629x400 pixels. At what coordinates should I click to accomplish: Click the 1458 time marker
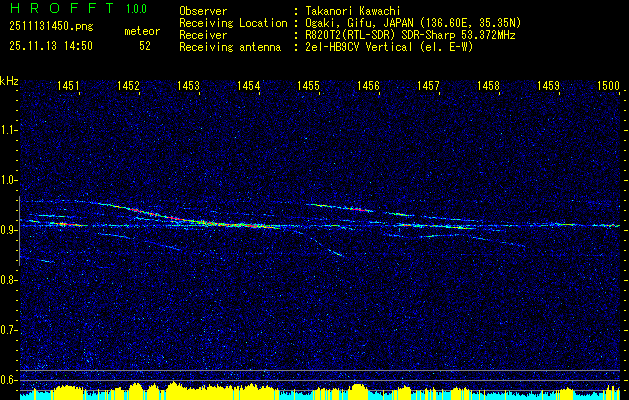489,85
